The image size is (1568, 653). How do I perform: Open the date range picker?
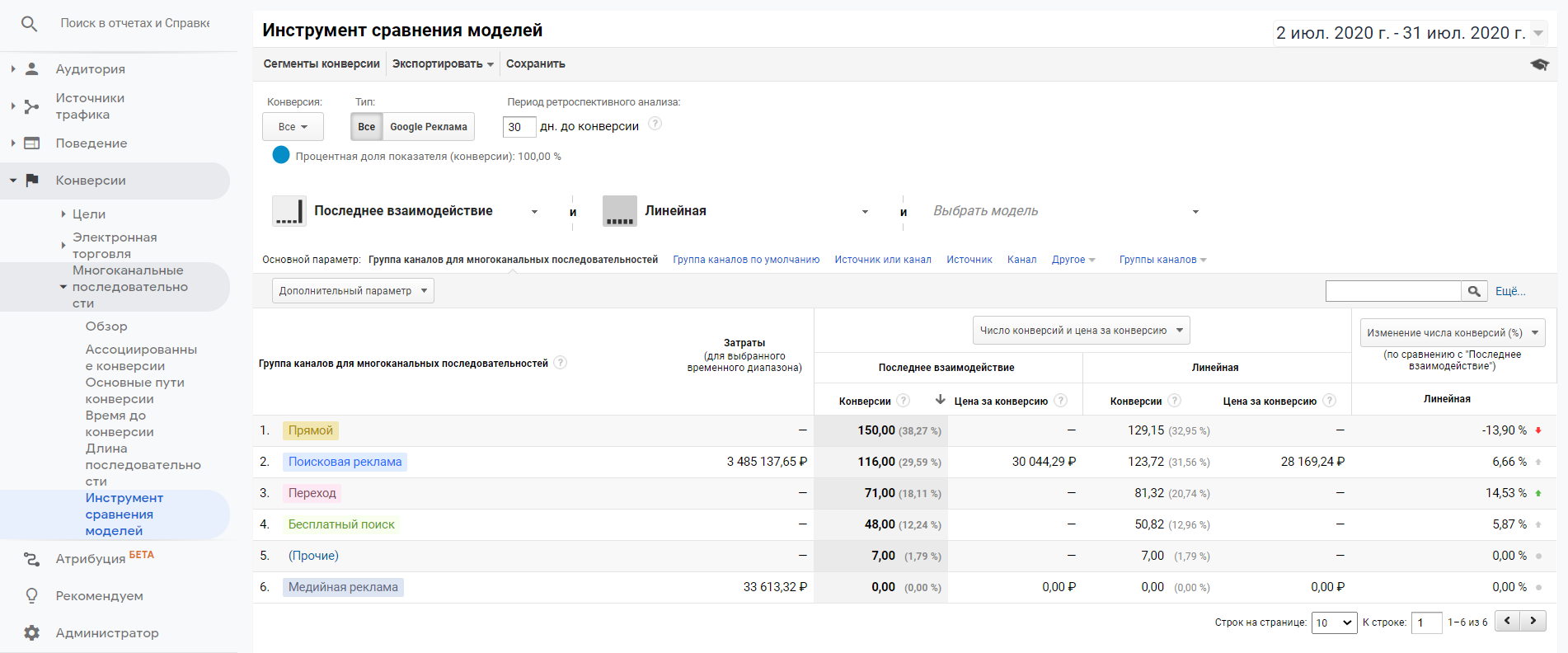[x=1410, y=33]
